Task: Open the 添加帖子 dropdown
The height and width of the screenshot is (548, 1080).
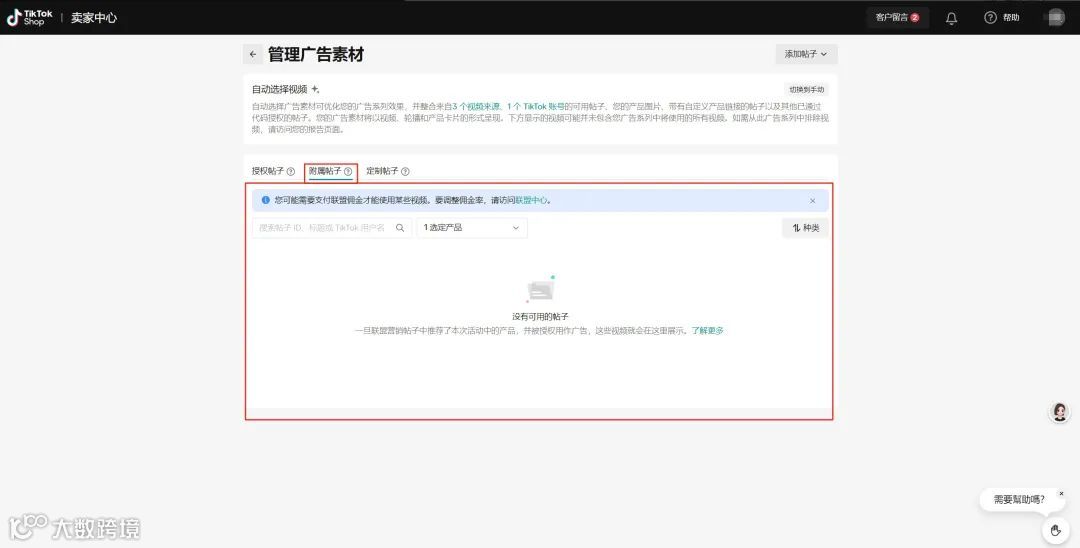Action: [806, 54]
